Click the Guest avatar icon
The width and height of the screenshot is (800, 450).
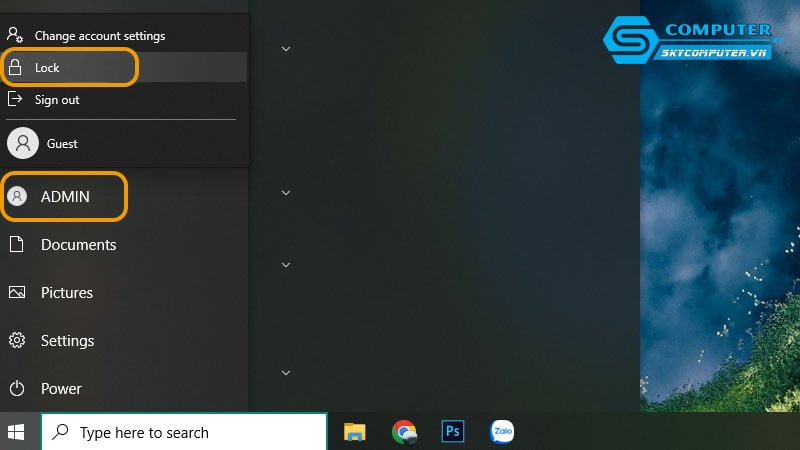(x=23, y=143)
